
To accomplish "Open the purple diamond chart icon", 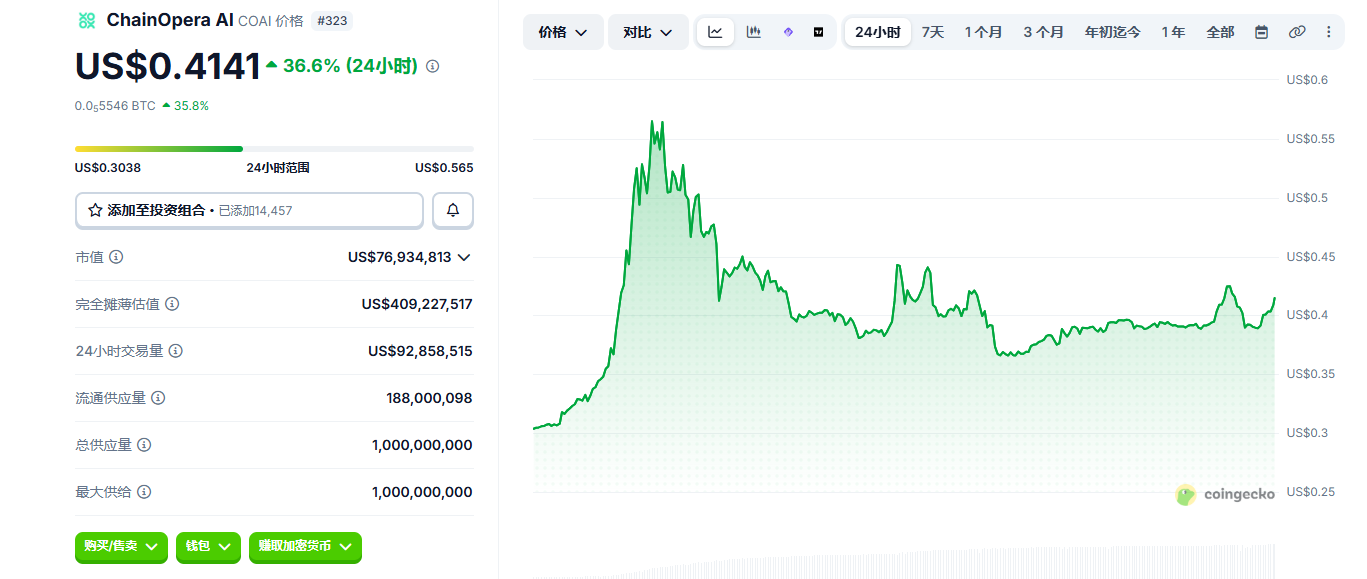I will coord(788,32).
